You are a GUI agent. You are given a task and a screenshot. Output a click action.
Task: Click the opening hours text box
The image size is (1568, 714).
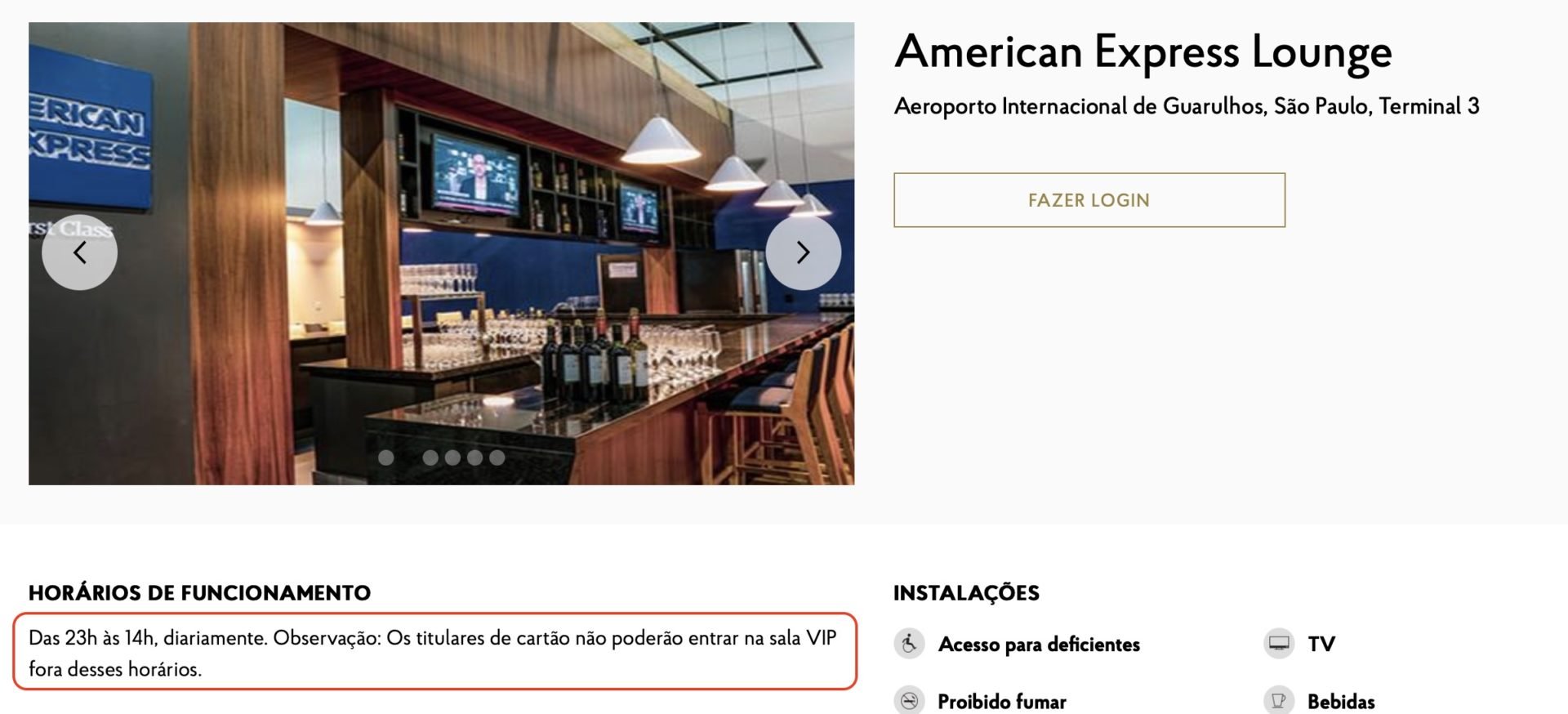[434, 652]
